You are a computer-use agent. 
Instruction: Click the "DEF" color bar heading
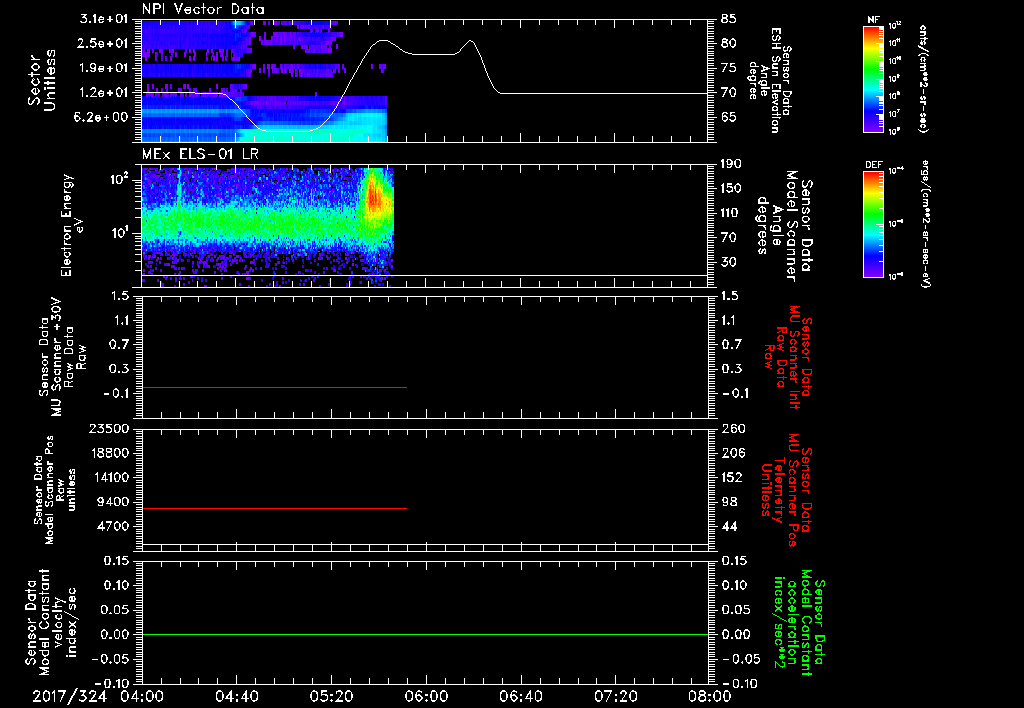click(873, 165)
